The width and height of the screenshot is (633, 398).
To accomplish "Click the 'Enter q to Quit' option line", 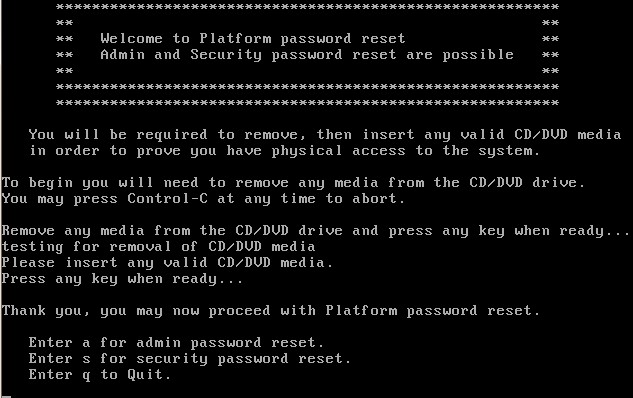I will coord(100,375).
